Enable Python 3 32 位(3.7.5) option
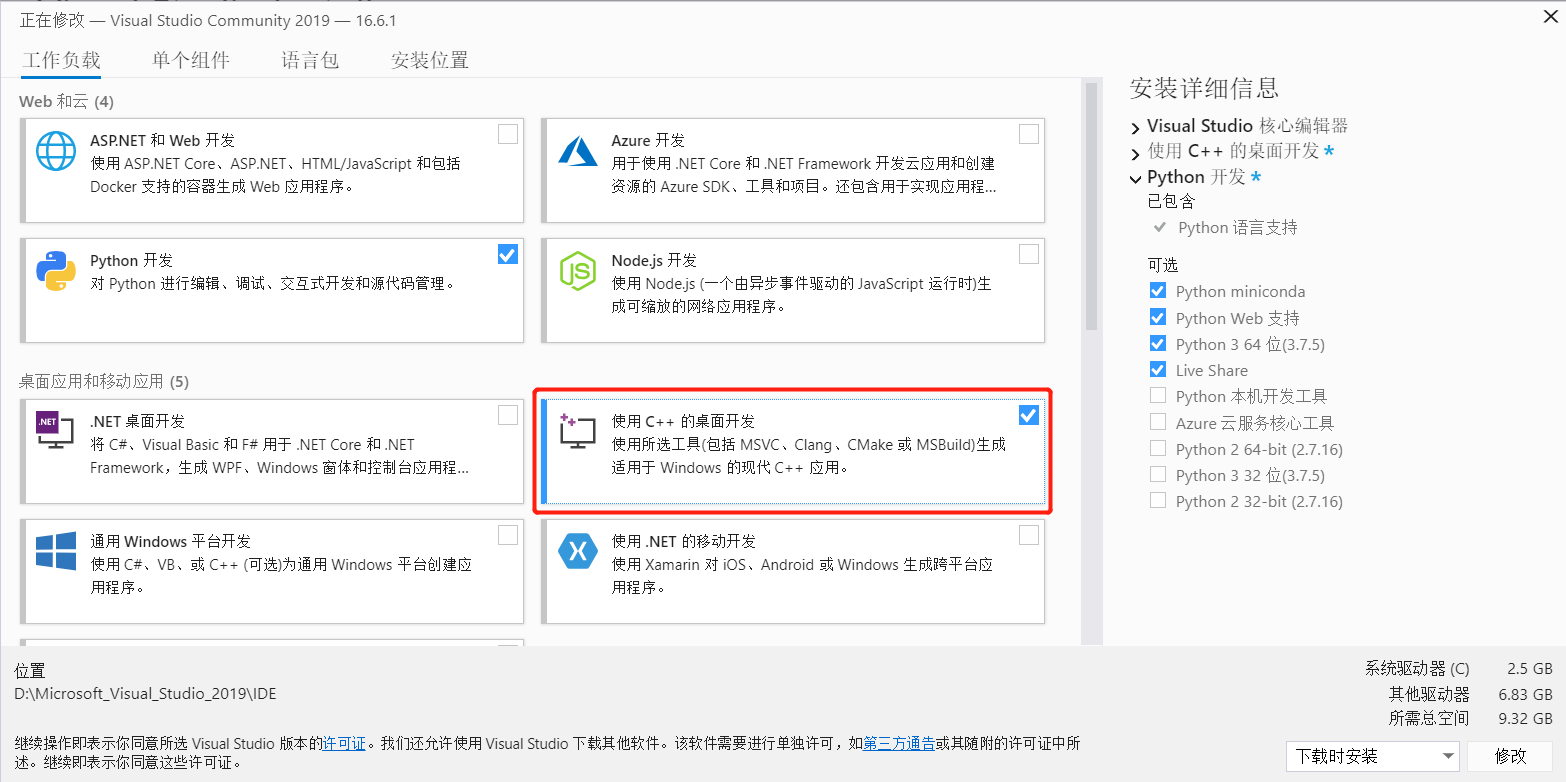Viewport: 1566px width, 782px height. tap(1158, 474)
